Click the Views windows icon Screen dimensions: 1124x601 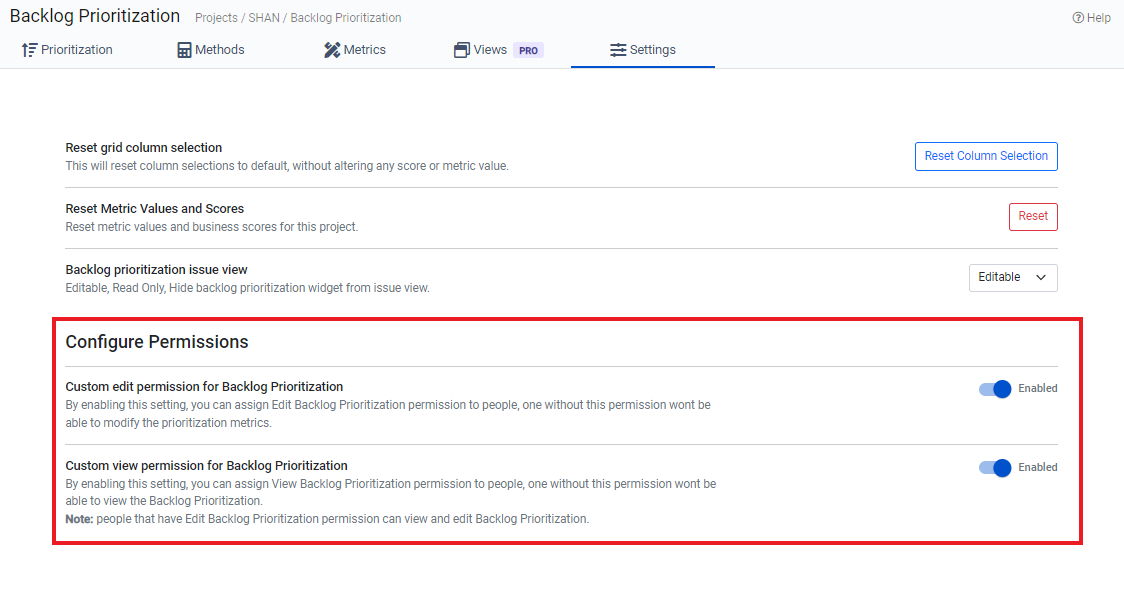[x=462, y=50]
